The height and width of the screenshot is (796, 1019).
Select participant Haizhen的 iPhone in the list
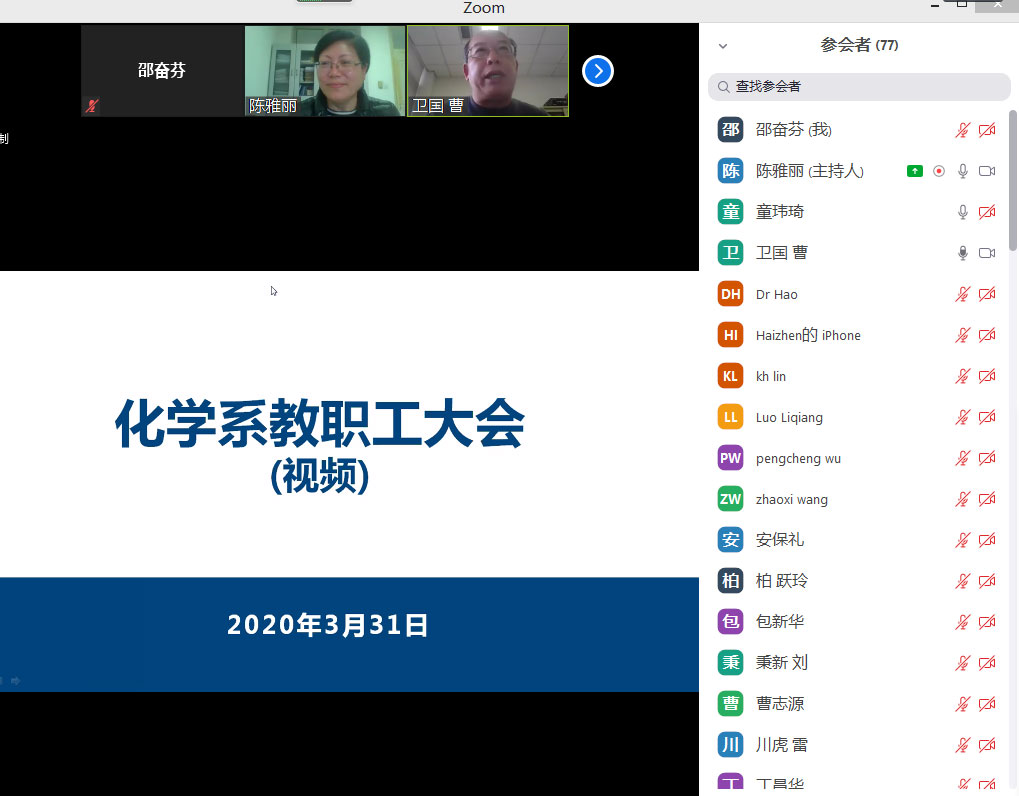coord(808,335)
